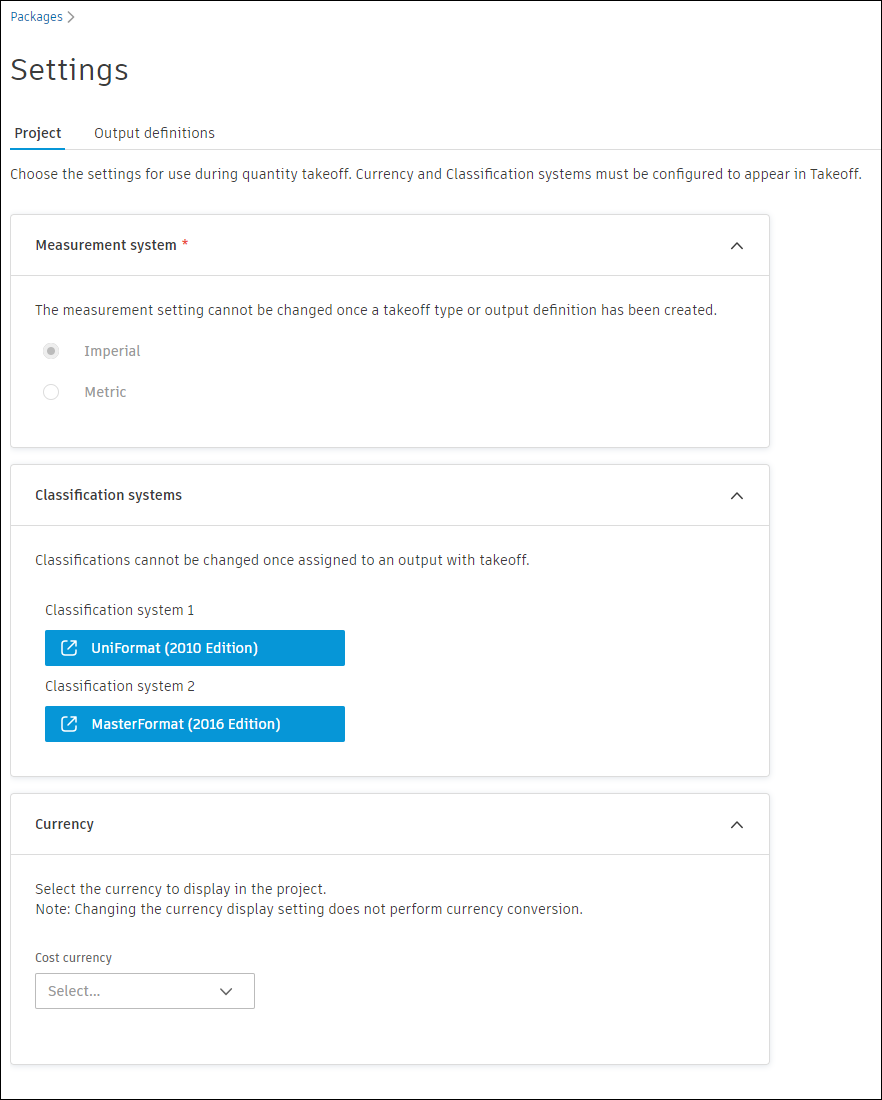Open UniFormat (2010 Edition) classification button

click(x=195, y=648)
